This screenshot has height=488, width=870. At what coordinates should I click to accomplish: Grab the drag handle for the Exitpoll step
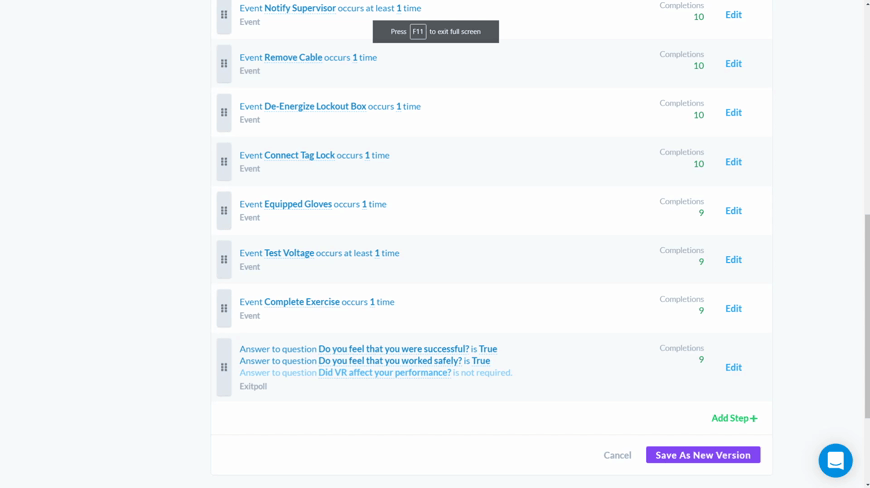224,367
